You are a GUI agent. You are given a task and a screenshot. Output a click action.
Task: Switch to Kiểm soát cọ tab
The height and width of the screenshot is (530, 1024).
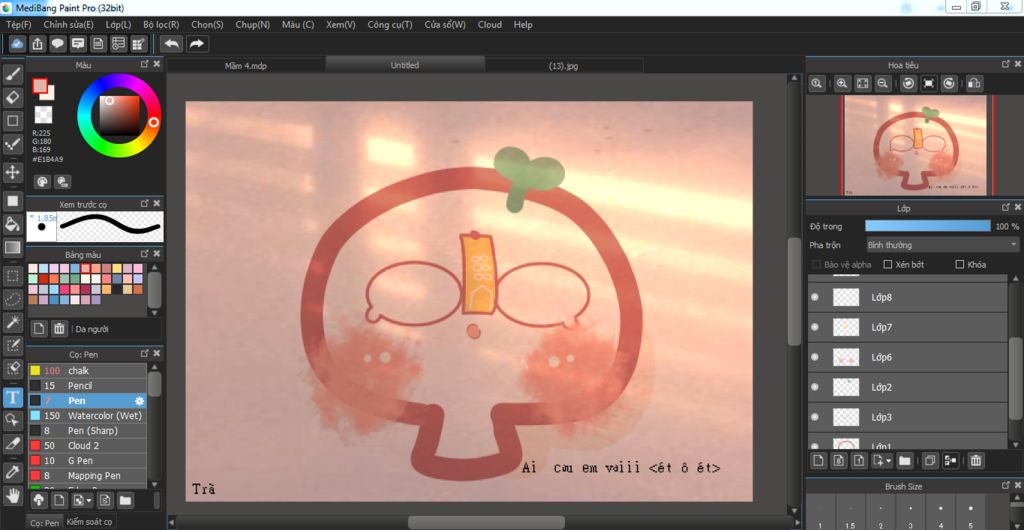[89, 522]
